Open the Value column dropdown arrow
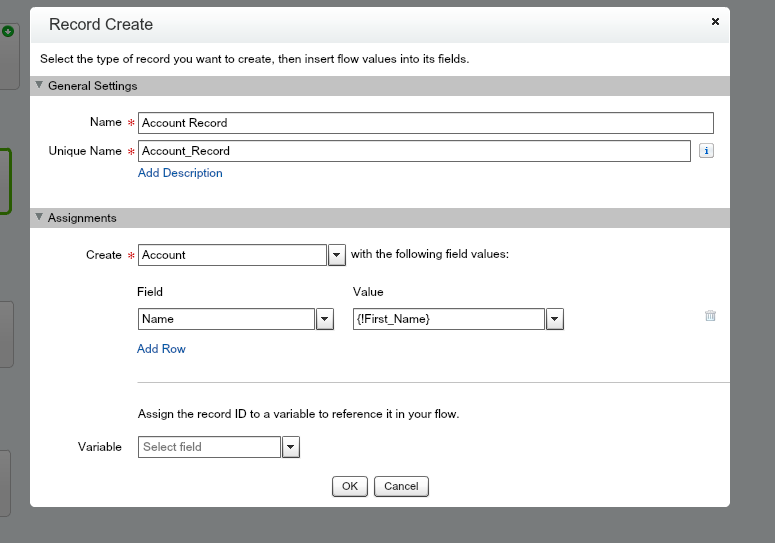Screen dimensions: 775x543 (x=555, y=319)
